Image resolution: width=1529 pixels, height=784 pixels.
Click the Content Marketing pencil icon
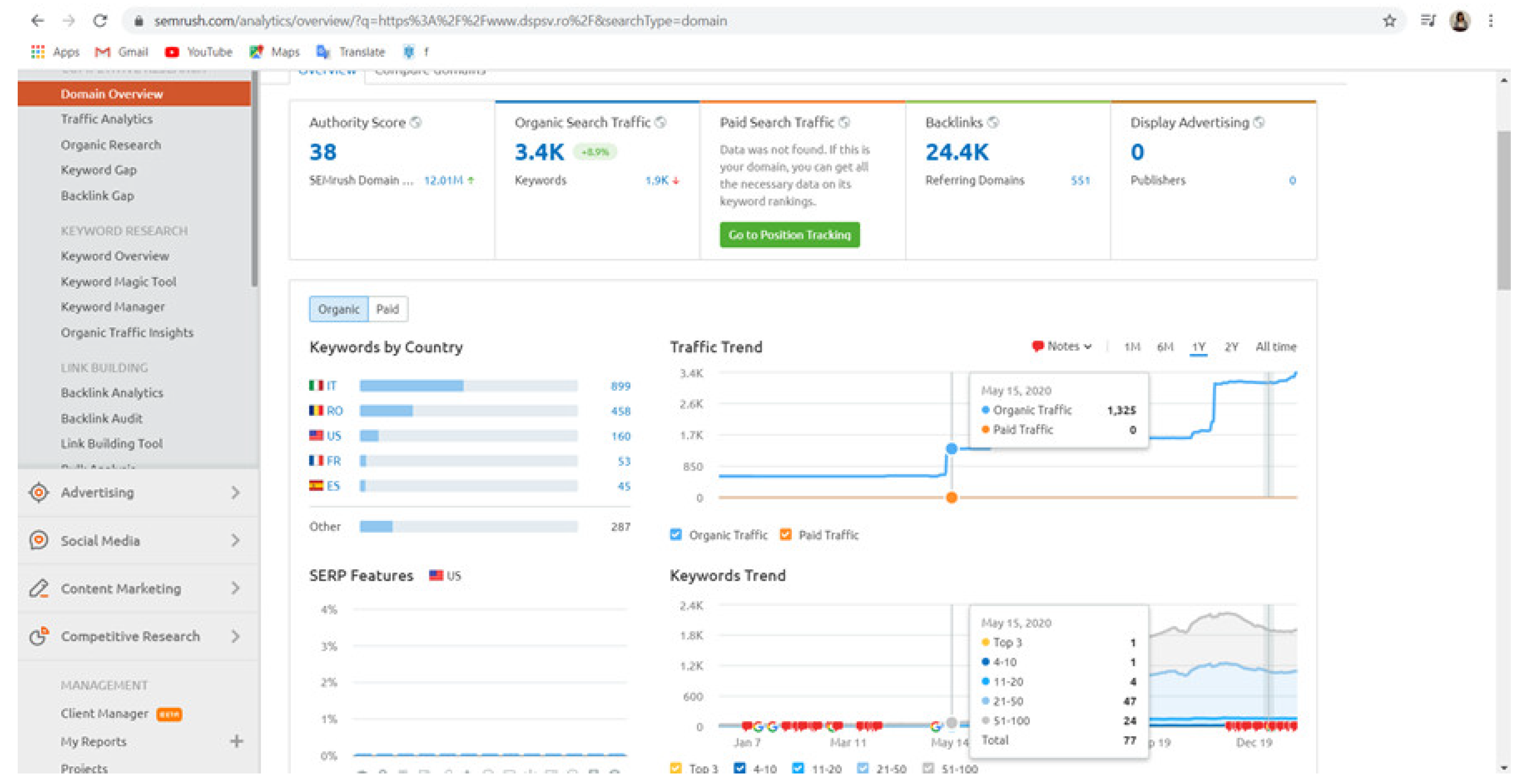[x=39, y=588]
